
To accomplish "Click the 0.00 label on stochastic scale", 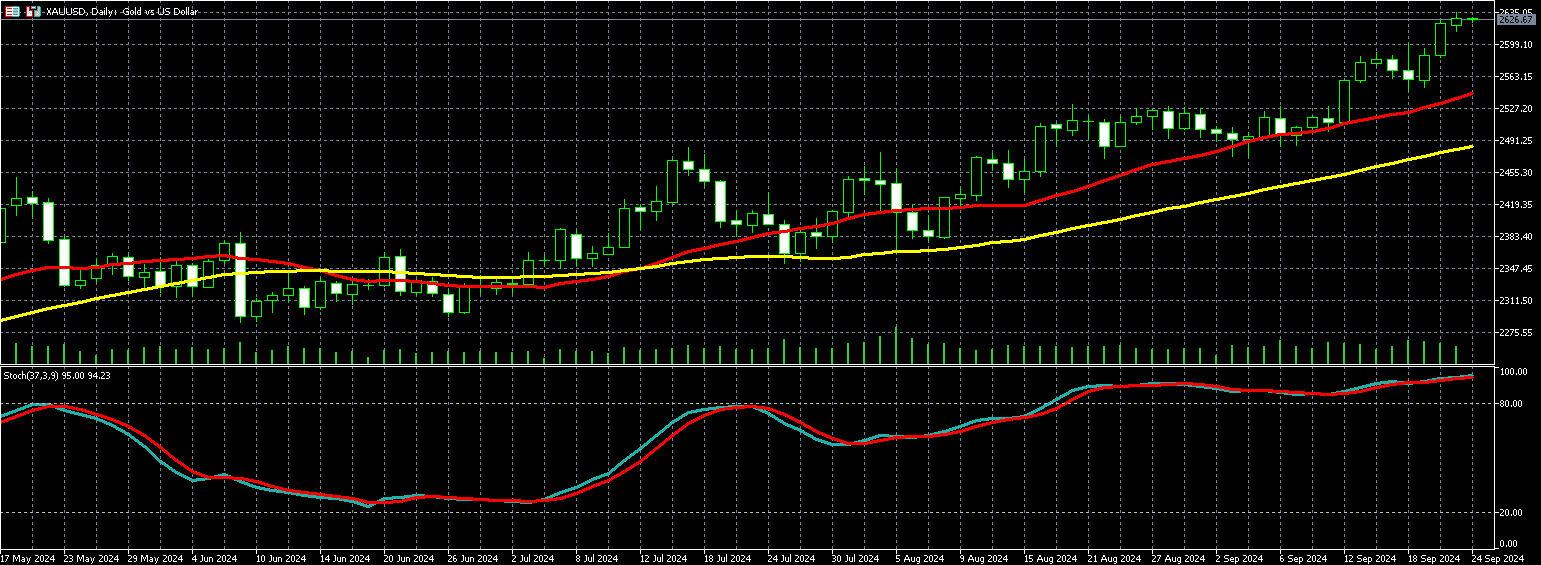I will tap(1510, 544).
